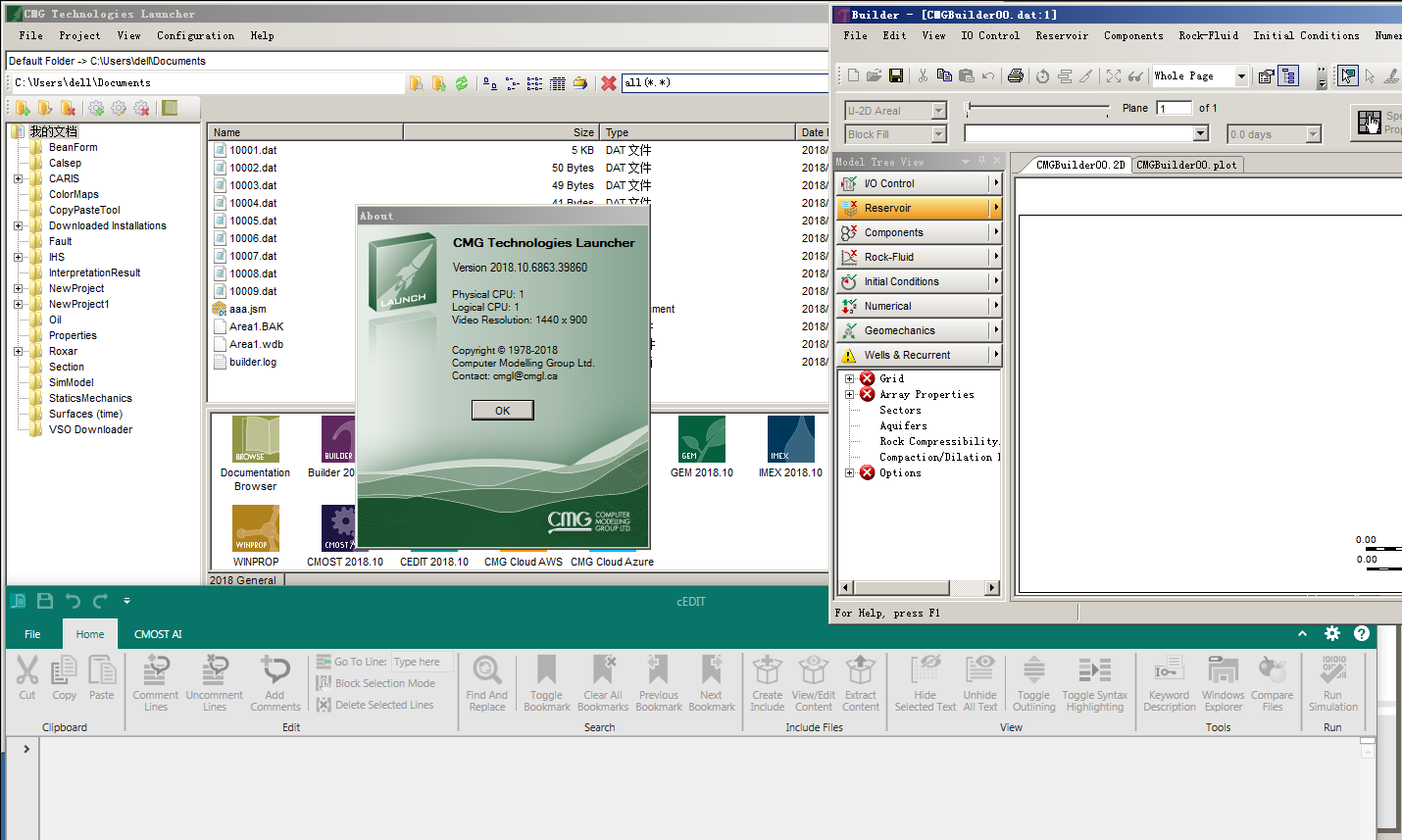Click the Go To Line input in cEDIT
This screenshot has width=1402, height=840.
pyautogui.click(x=422, y=662)
